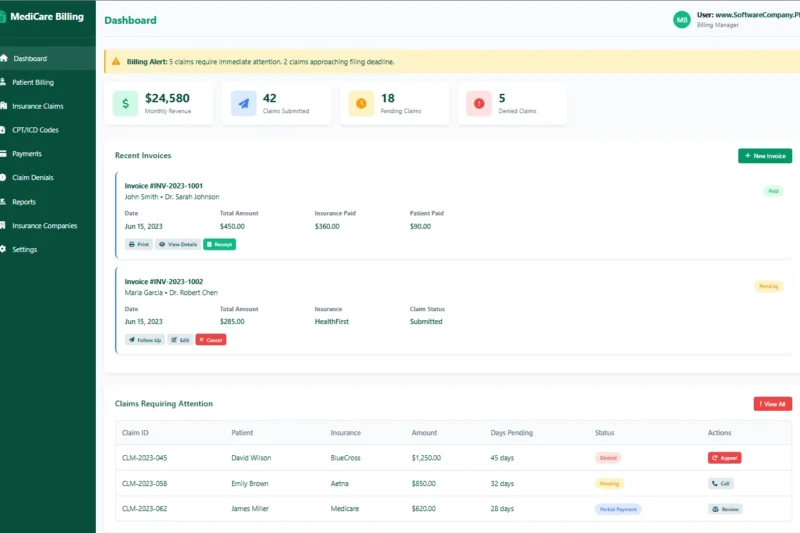Click the Patient Billing person icon
Image resolution: width=800 pixels, height=533 pixels.
click(3, 82)
